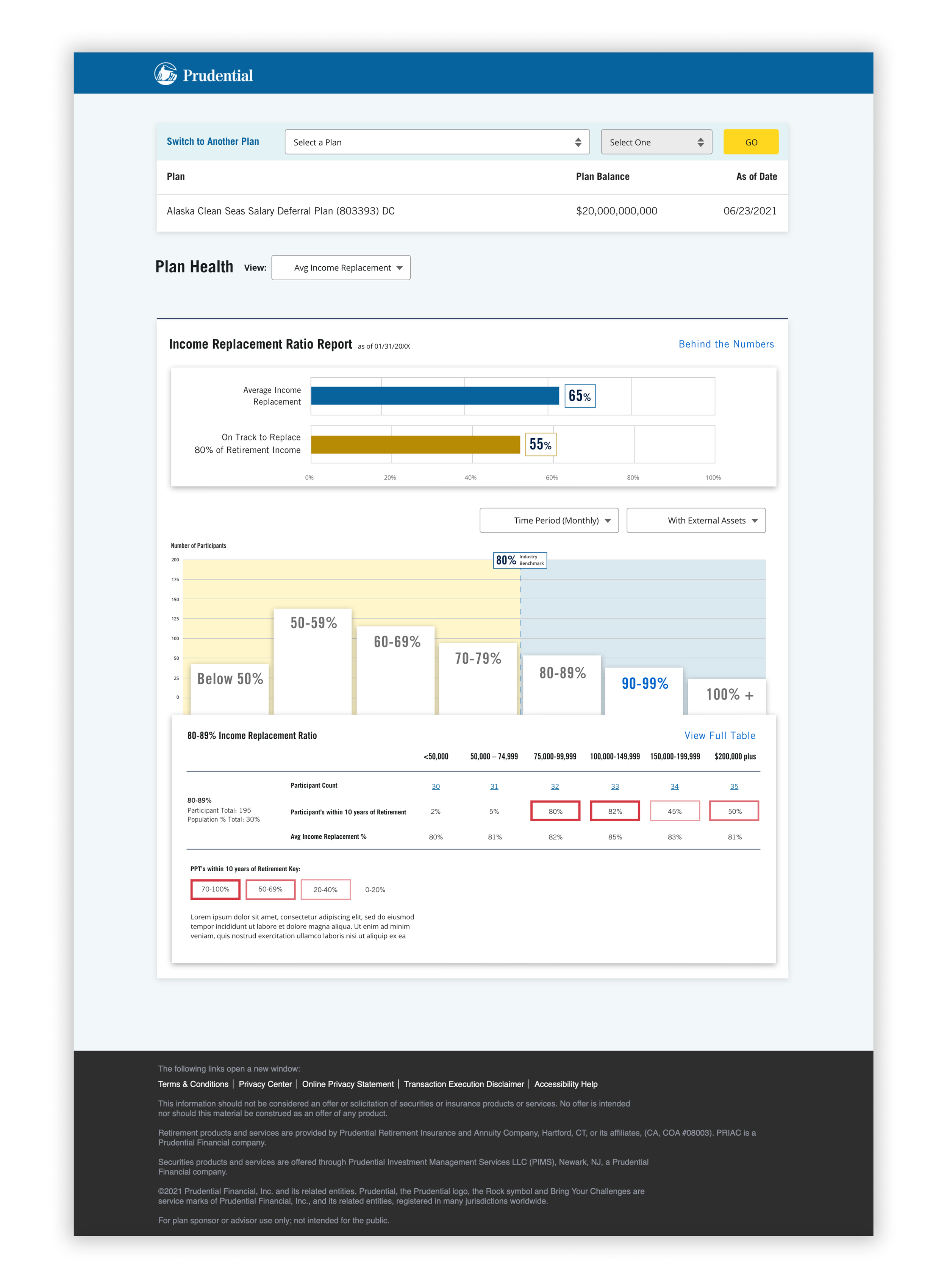Expand the Time Period (Monthly) dropdown

549,521
